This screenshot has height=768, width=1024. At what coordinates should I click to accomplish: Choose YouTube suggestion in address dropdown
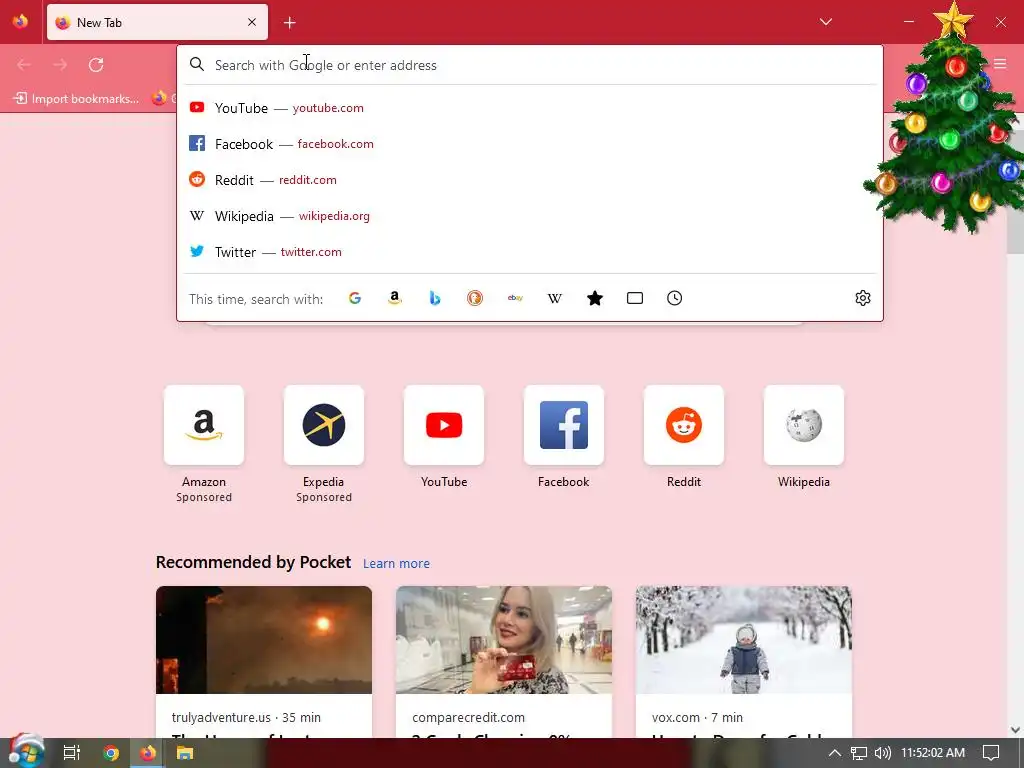529,108
